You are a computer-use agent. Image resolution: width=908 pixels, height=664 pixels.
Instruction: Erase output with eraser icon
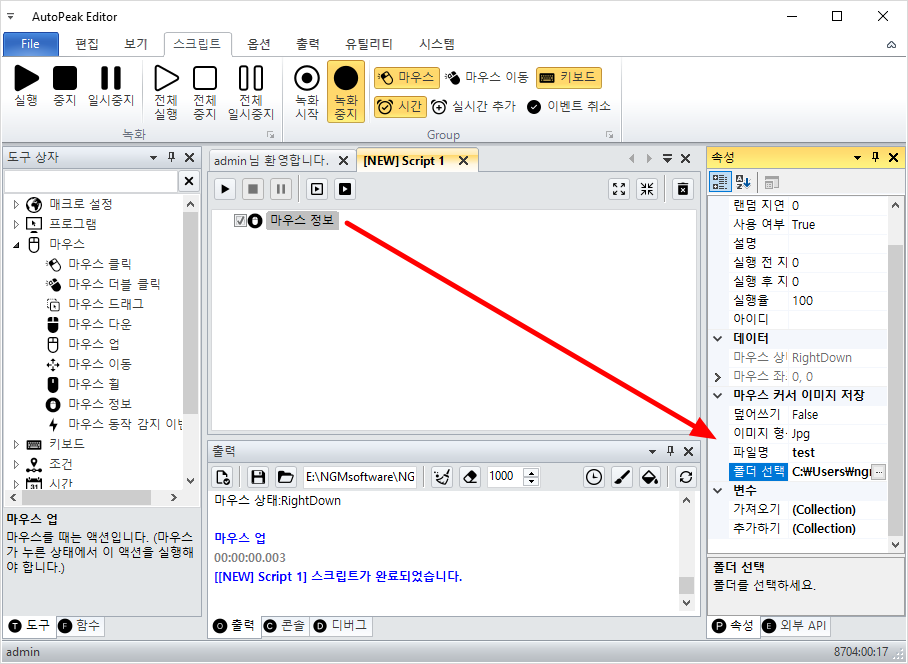point(470,477)
